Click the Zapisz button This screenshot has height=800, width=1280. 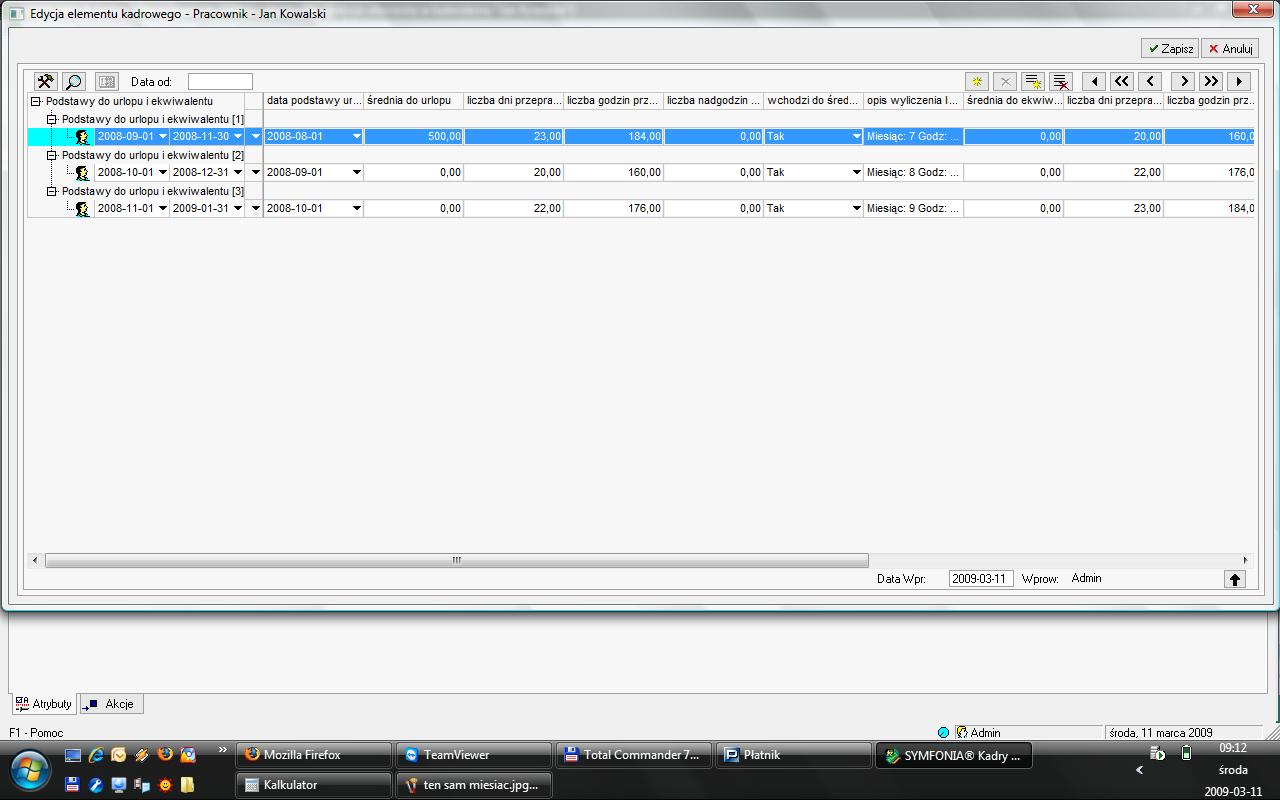tap(1169, 48)
